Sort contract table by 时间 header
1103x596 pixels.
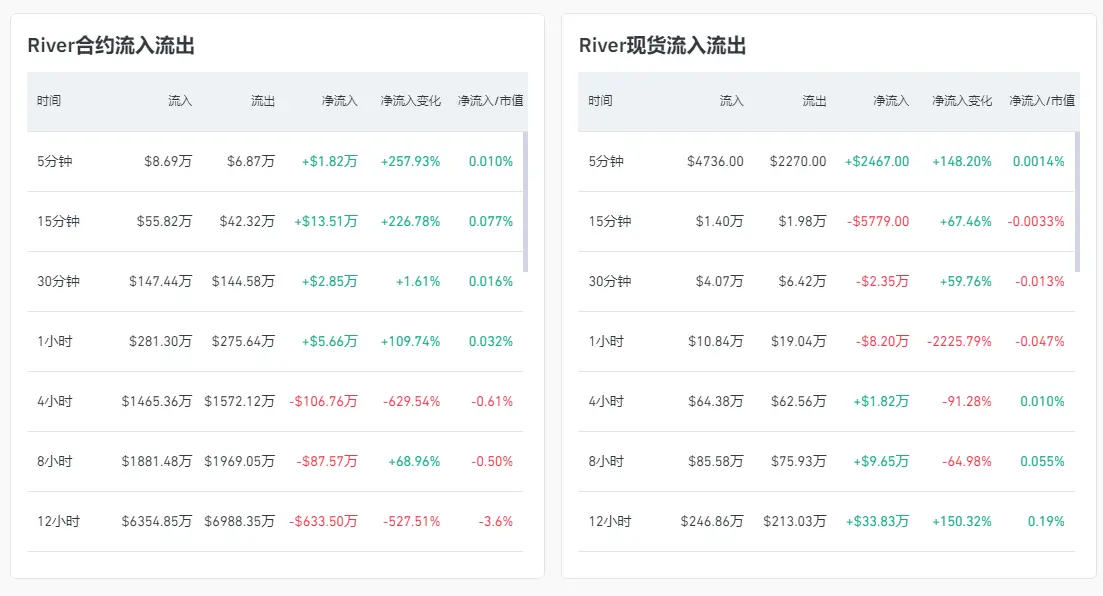tap(49, 101)
